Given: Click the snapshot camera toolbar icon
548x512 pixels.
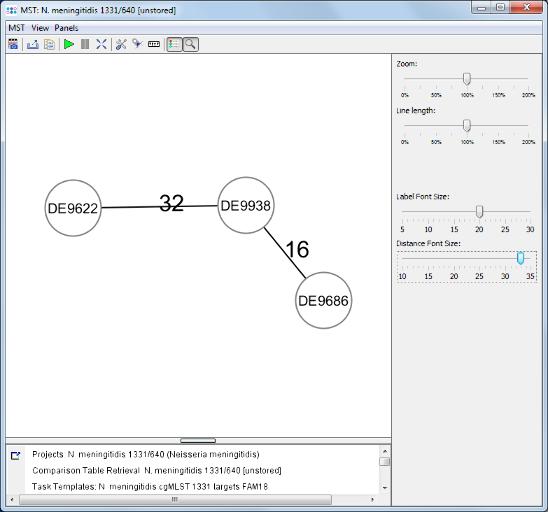Looking at the screenshot, I should [13, 44].
